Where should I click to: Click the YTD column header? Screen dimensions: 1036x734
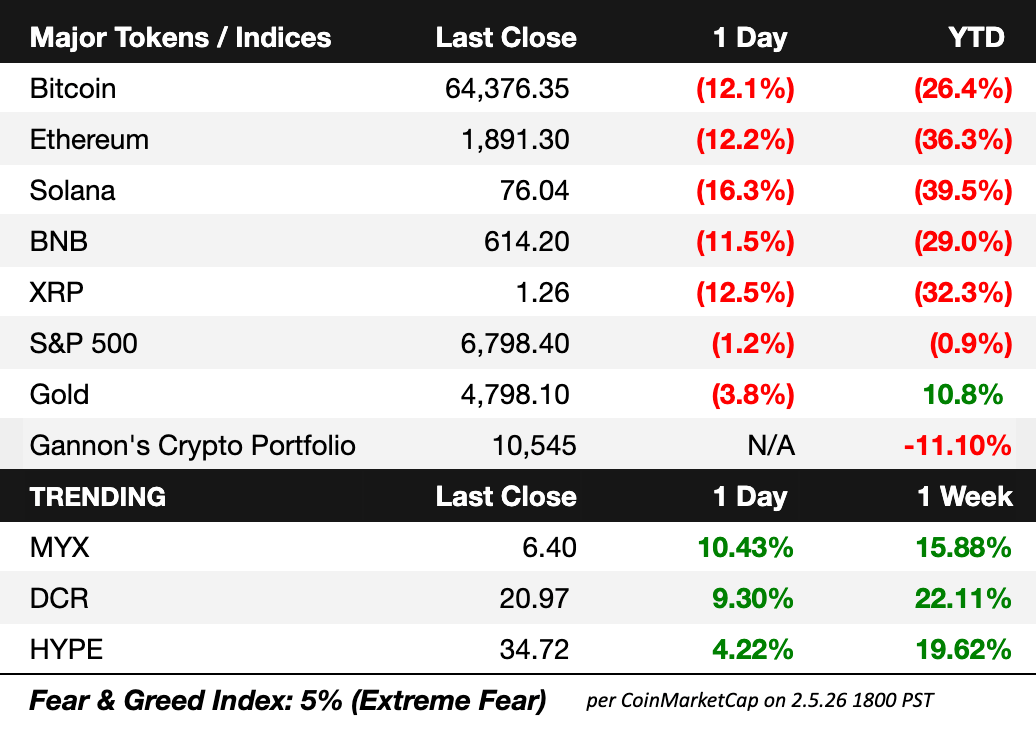pos(976,38)
